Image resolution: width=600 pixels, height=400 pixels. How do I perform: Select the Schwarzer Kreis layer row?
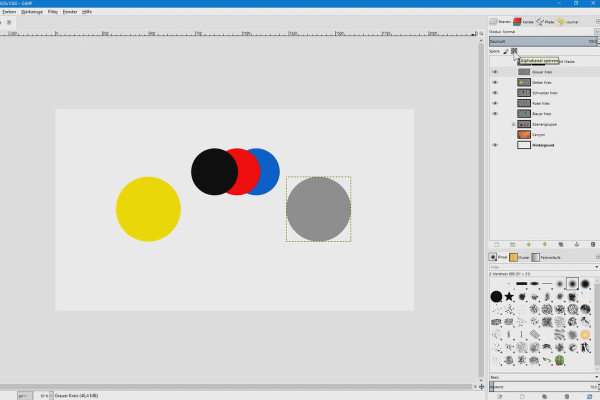click(x=544, y=93)
